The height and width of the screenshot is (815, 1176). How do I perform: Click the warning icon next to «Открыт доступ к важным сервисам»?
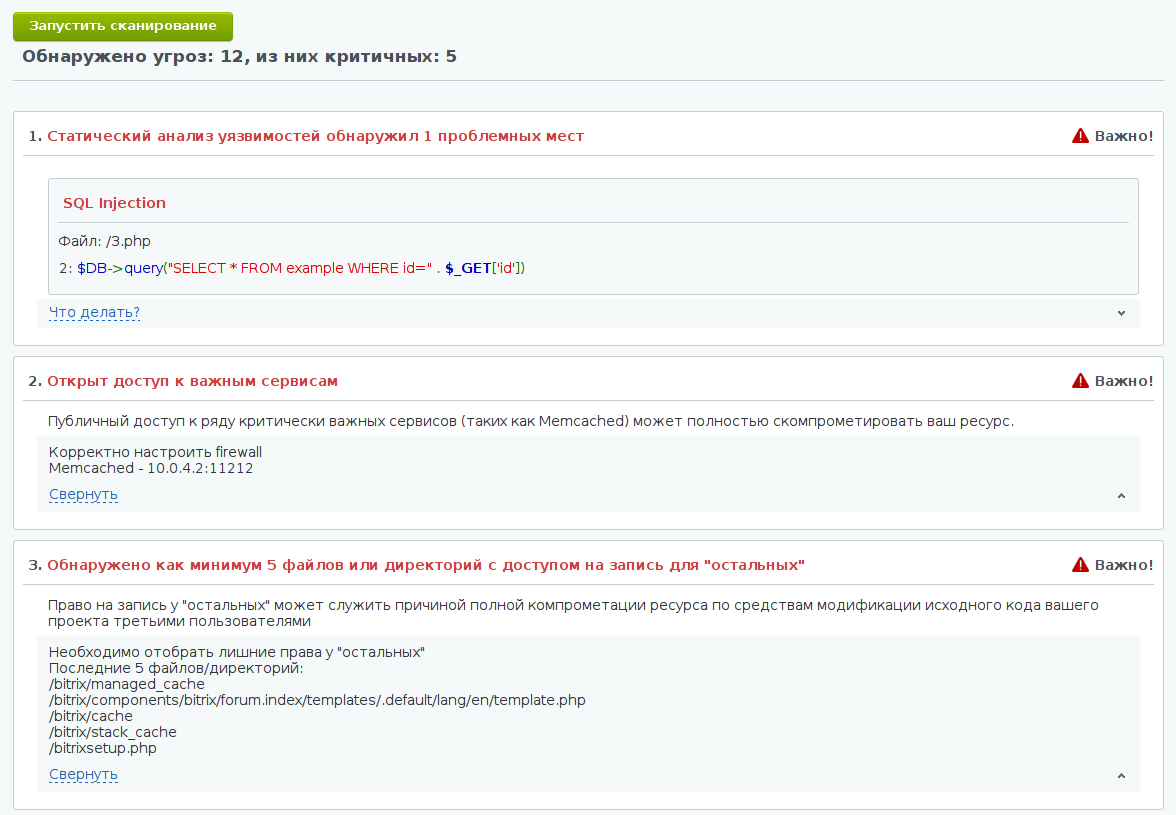pyautogui.click(x=1080, y=381)
